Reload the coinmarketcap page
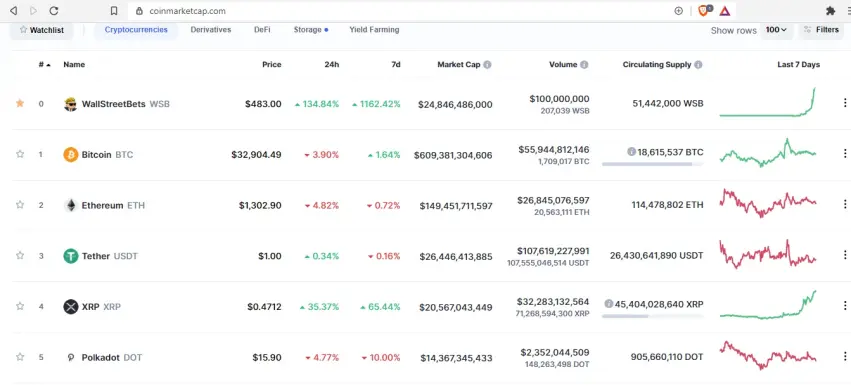The height and width of the screenshot is (386, 851). (x=54, y=11)
